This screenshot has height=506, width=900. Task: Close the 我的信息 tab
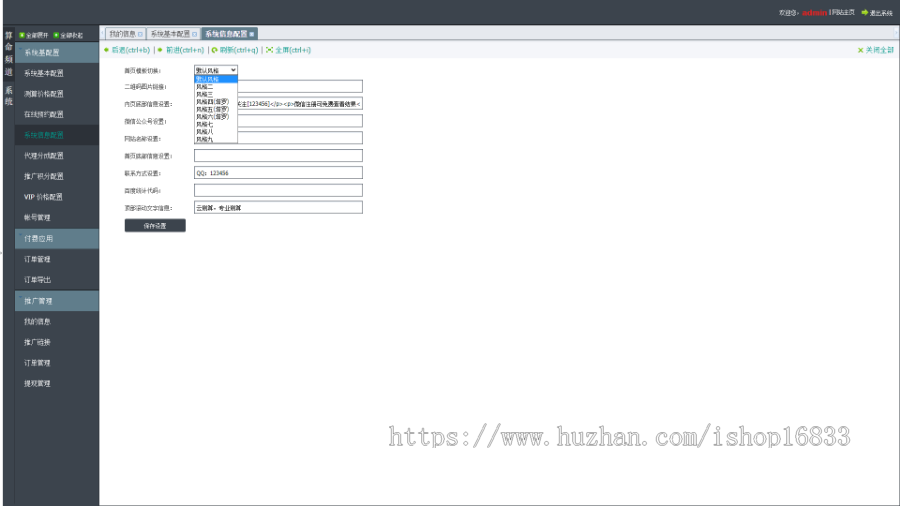[x=141, y=34]
